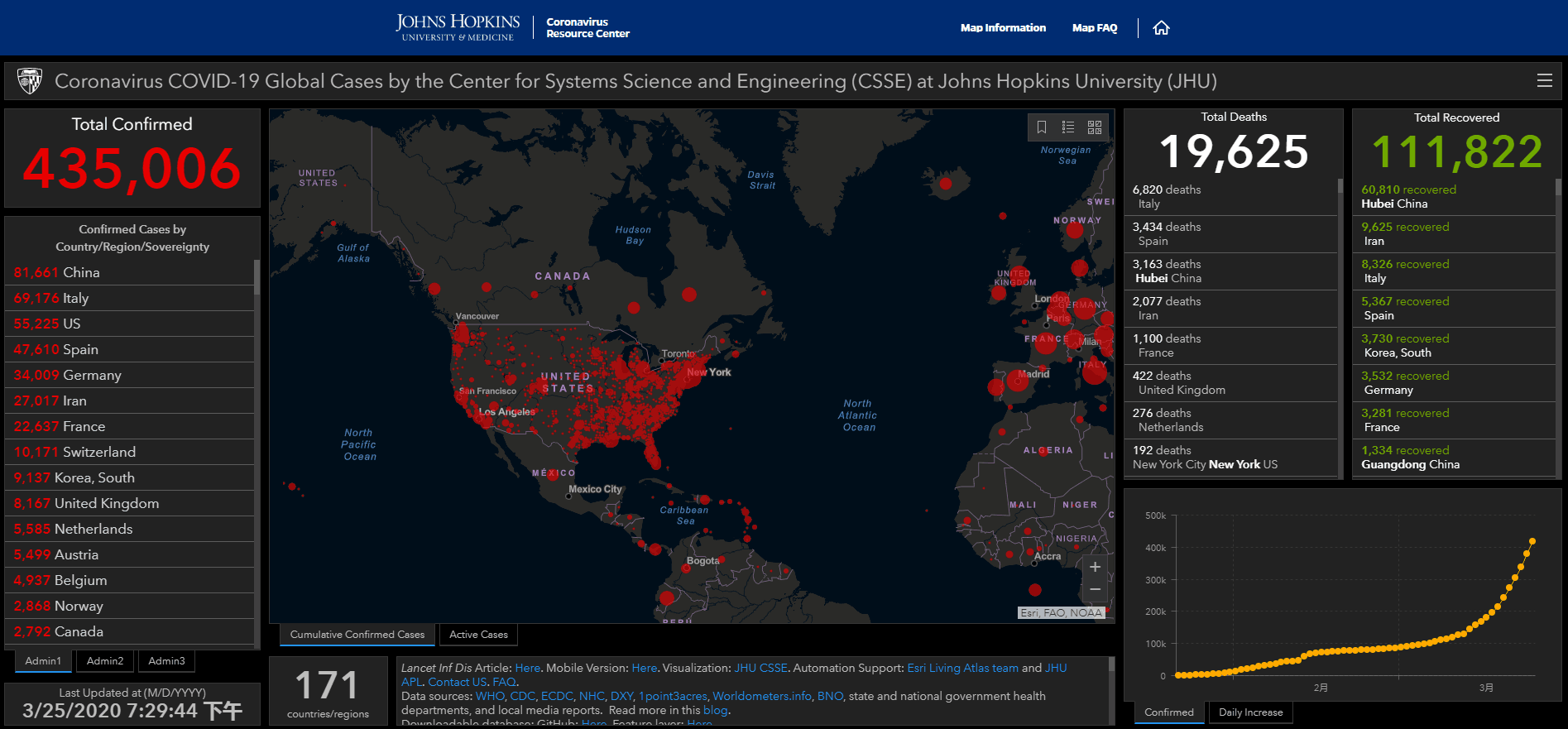
Task: Open the JHU CSSE visualization link
Action: click(x=760, y=668)
